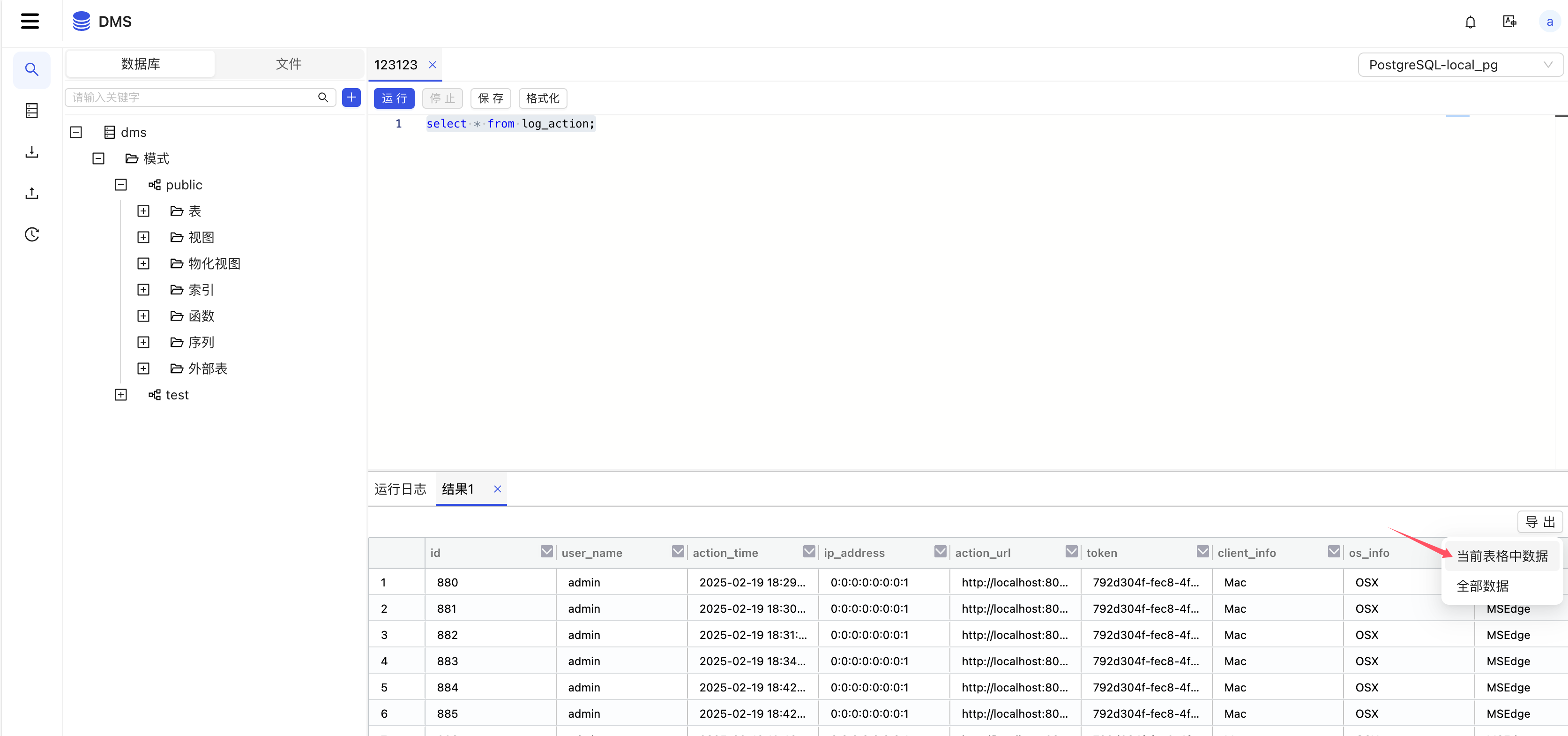Switch to the 运行日志 tab
This screenshot has width=1568, height=736.
[401, 489]
